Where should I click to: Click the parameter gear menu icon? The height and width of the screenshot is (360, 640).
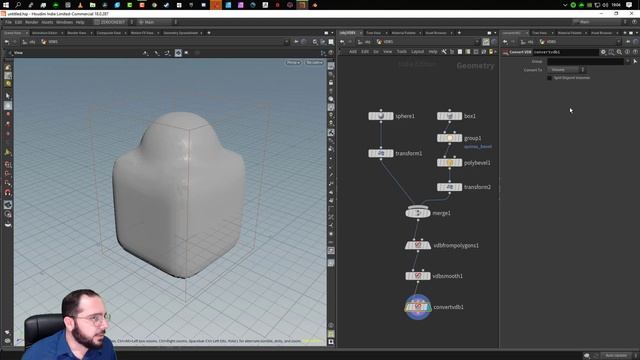(x=603, y=52)
